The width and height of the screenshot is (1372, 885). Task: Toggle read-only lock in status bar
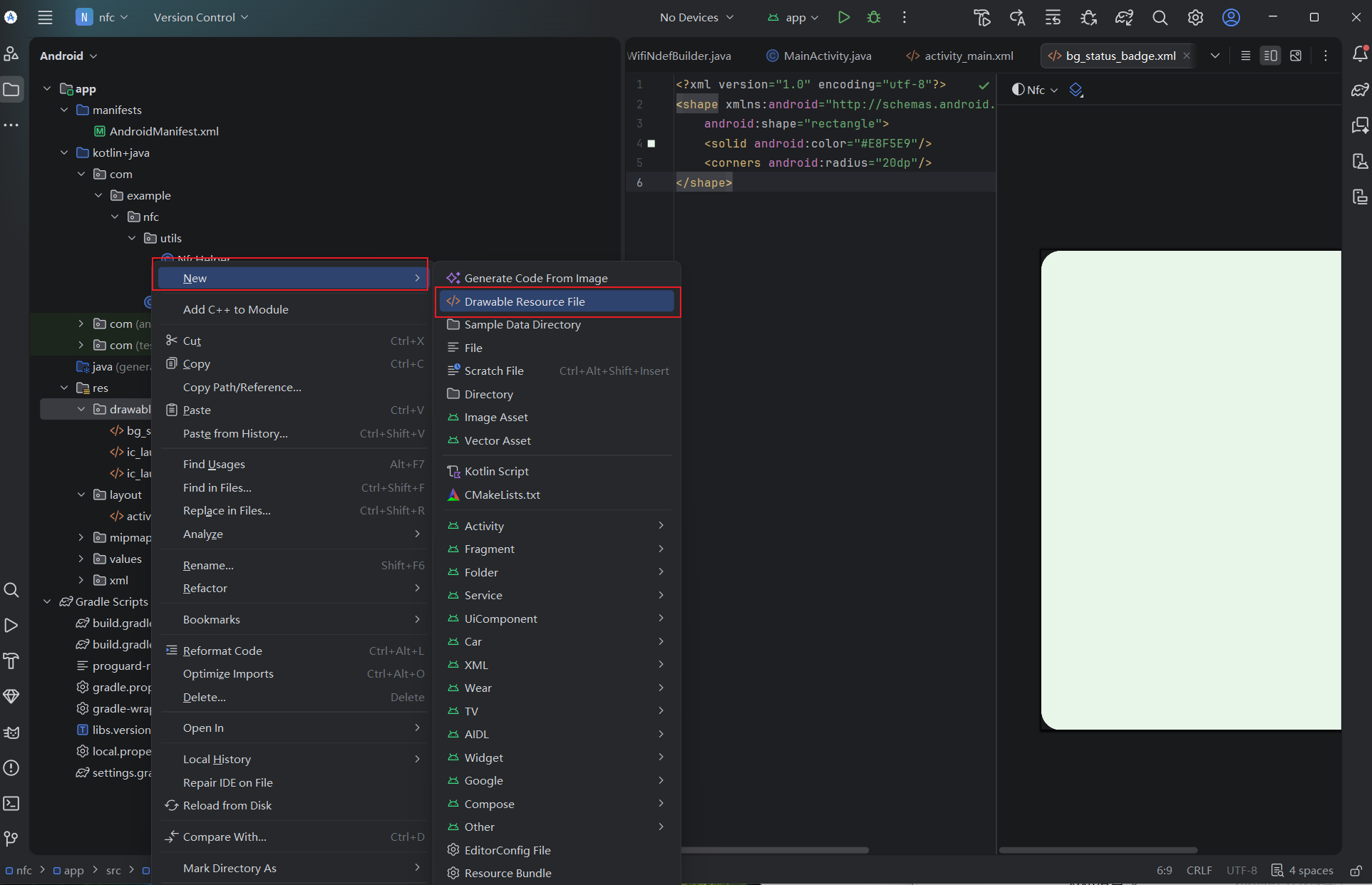tap(1356, 871)
